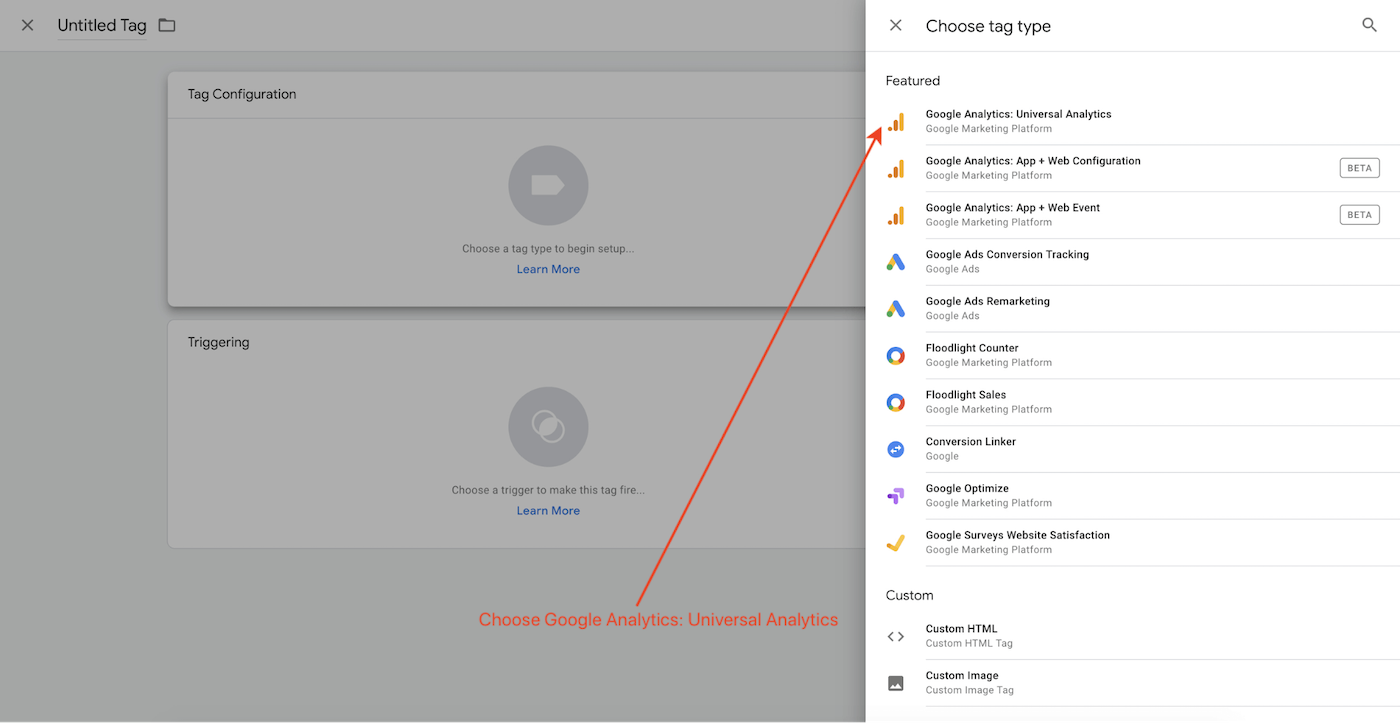Click the Google Optimize icon

click(896, 496)
